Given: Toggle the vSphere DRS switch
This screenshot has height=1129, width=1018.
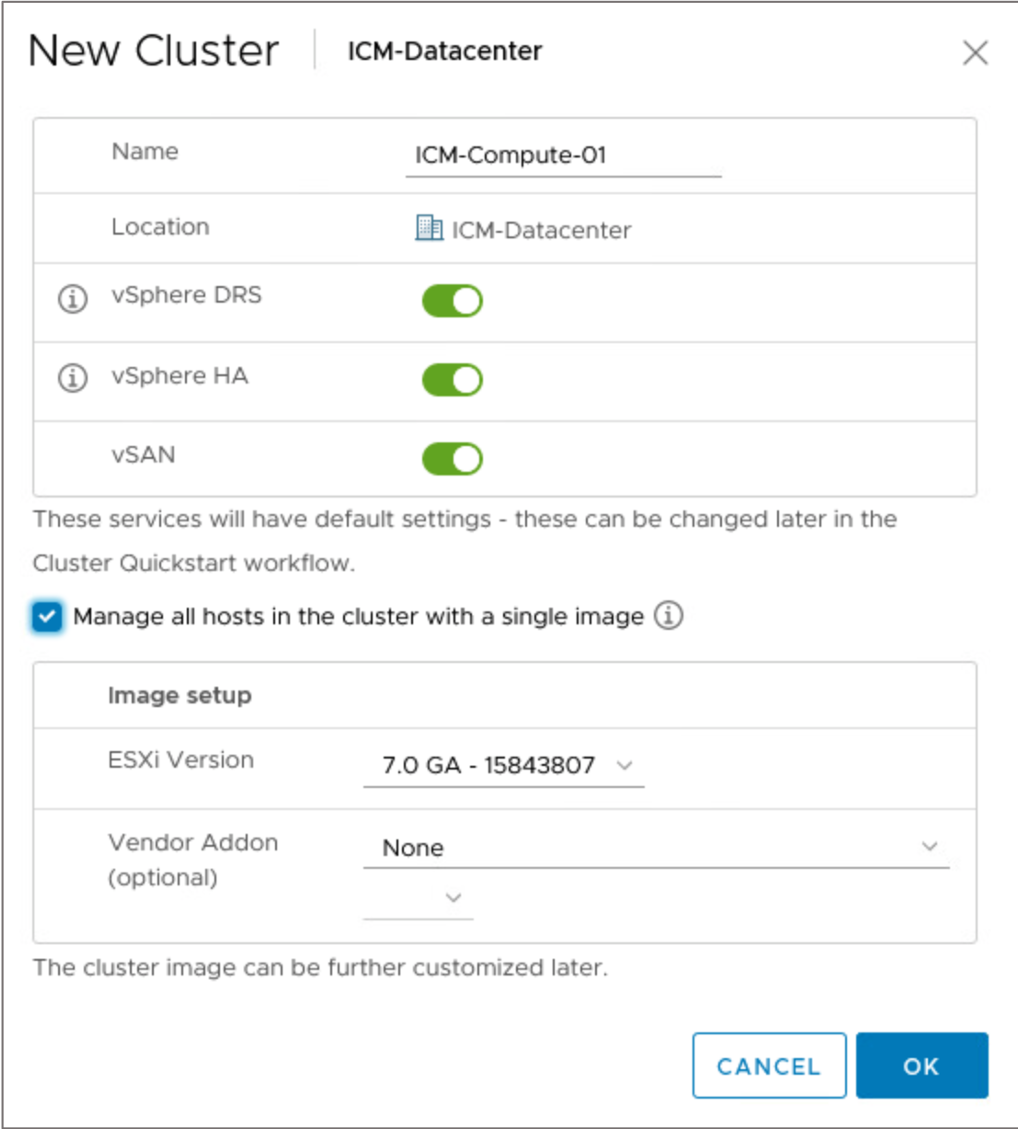Looking at the screenshot, I should (452, 301).
